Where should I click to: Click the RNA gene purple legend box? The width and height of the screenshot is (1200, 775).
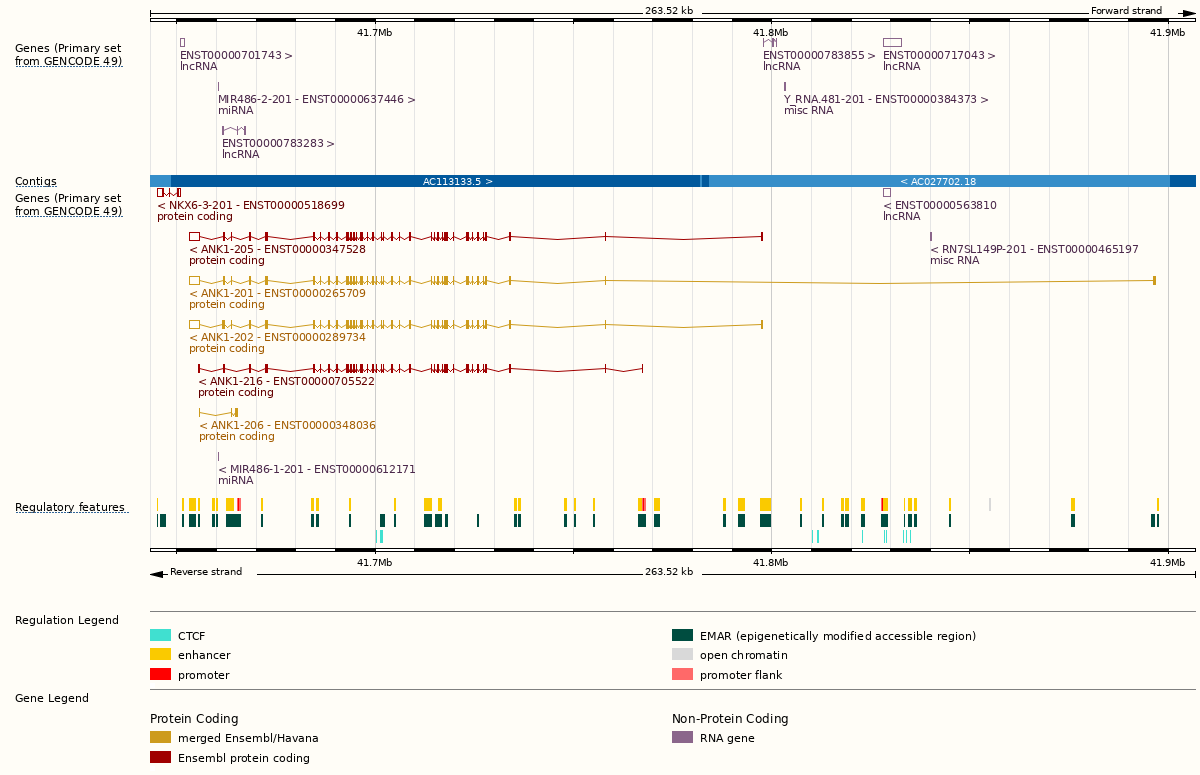682,738
